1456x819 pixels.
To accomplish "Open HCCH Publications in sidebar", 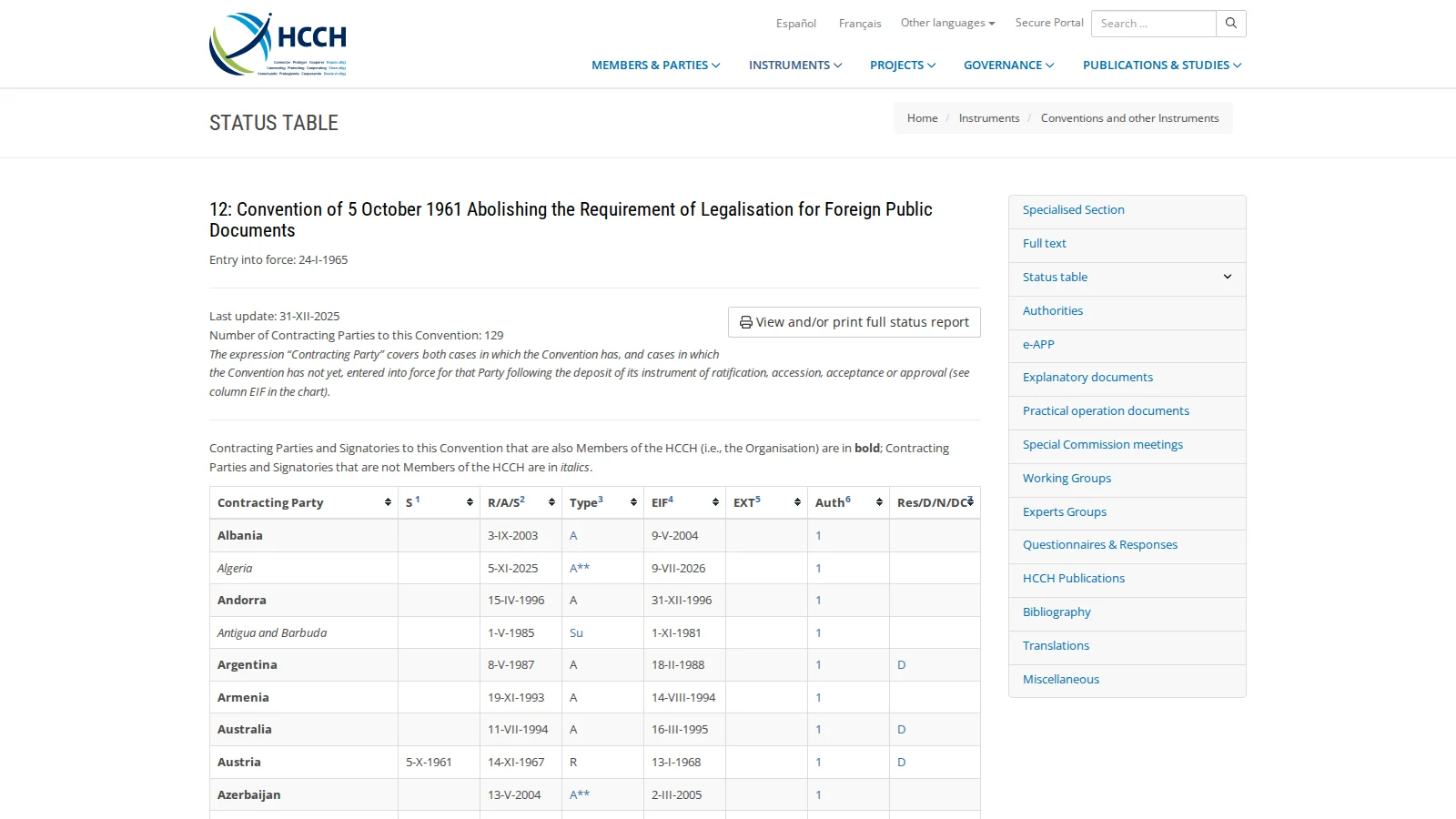I will pos(1074,579).
